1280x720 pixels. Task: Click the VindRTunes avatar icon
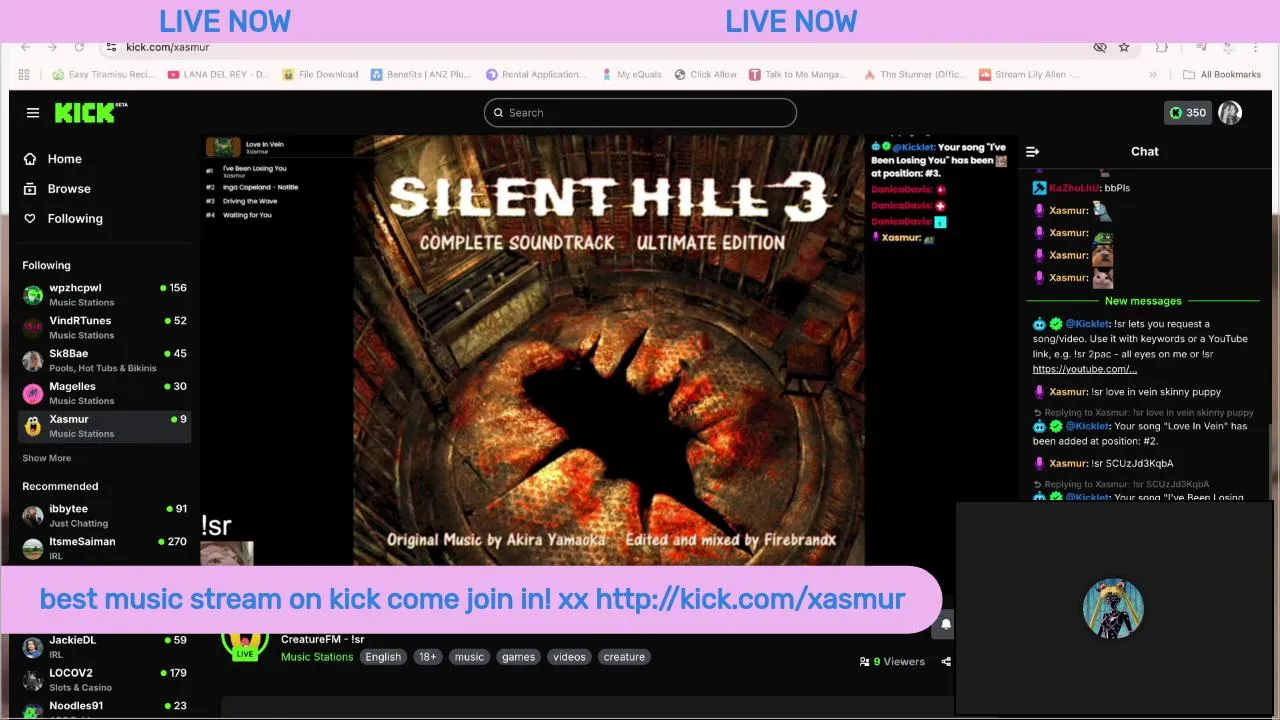click(33, 328)
